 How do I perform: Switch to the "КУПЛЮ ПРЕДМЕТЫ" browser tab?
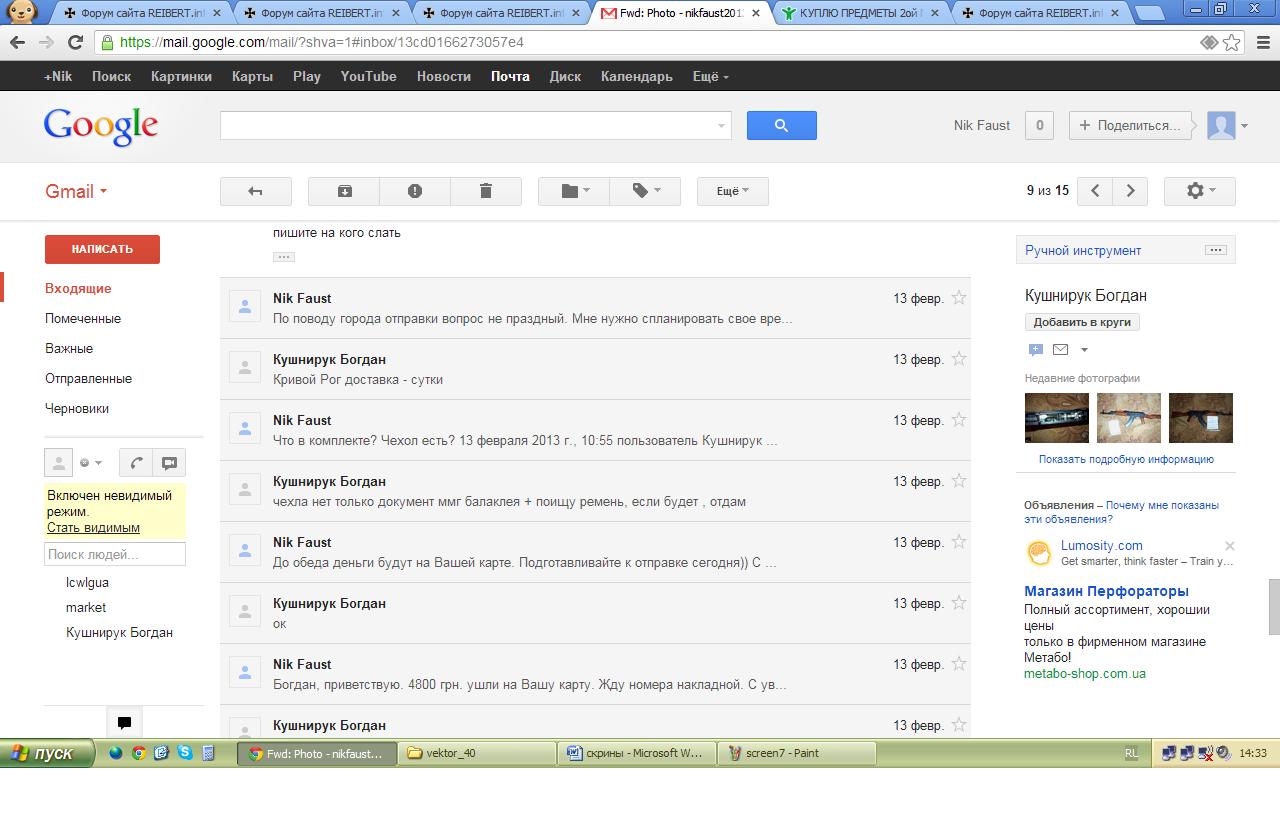pos(861,14)
